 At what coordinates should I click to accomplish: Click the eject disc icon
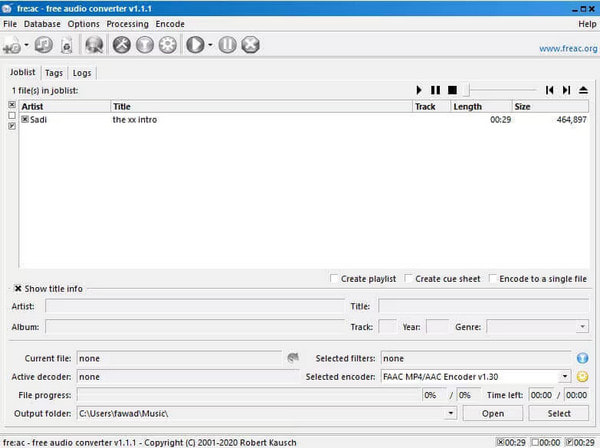[x=583, y=90]
